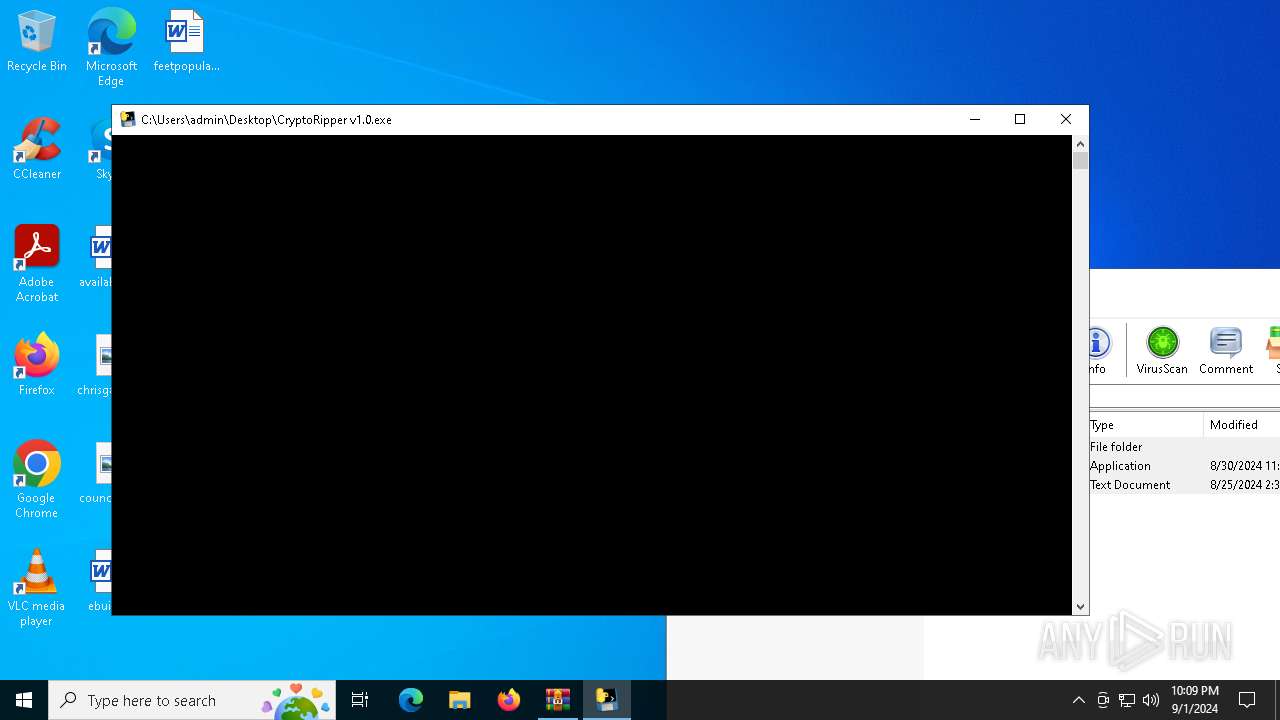Select the File folder row in WinRAR

(1185, 447)
